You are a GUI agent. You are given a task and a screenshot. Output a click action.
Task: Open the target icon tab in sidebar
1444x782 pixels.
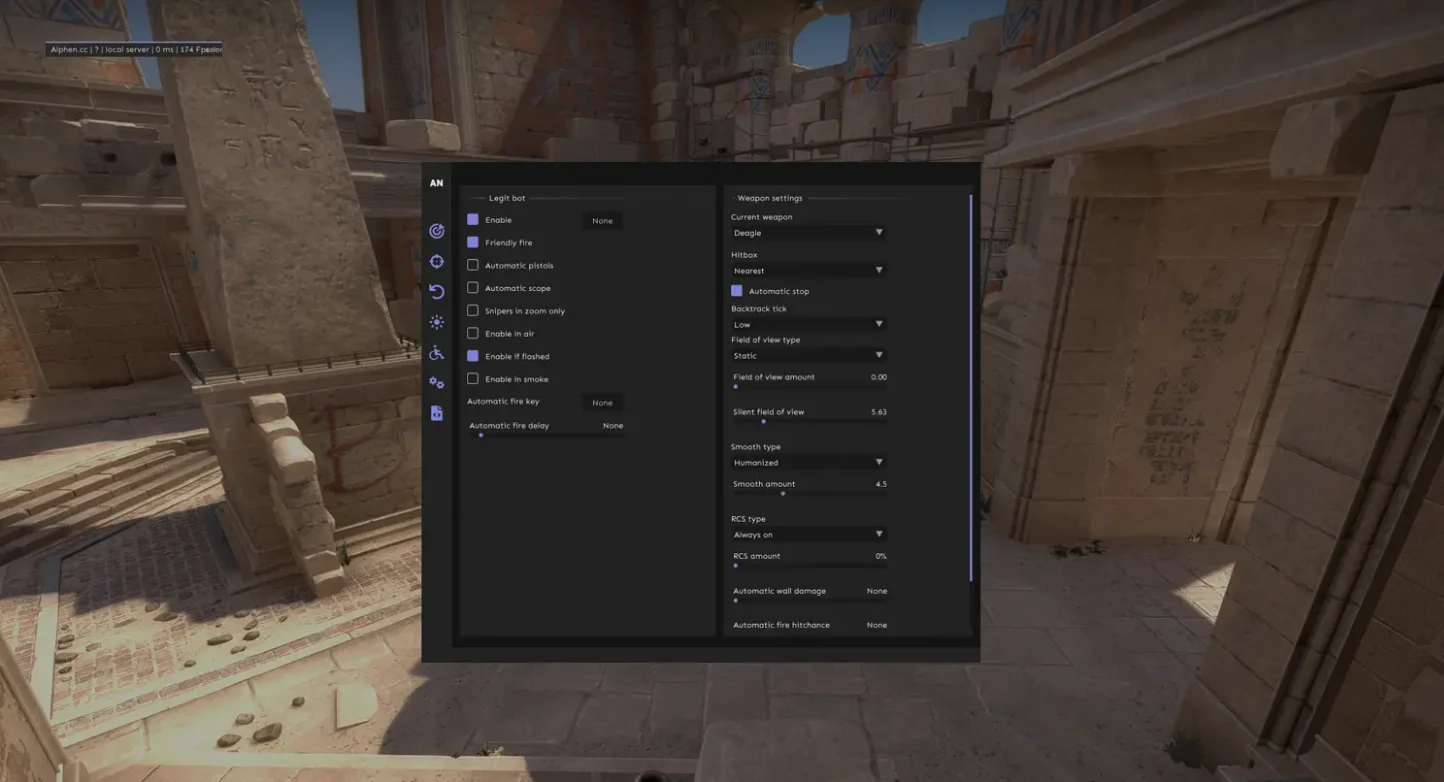tap(436, 231)
